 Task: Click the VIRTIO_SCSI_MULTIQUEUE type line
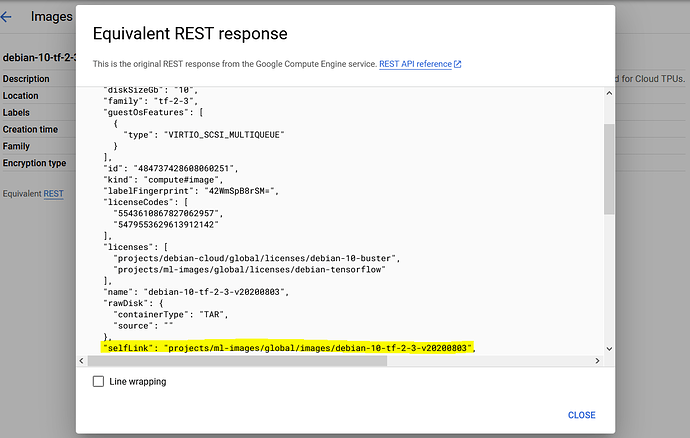click(x=204, y=135)
